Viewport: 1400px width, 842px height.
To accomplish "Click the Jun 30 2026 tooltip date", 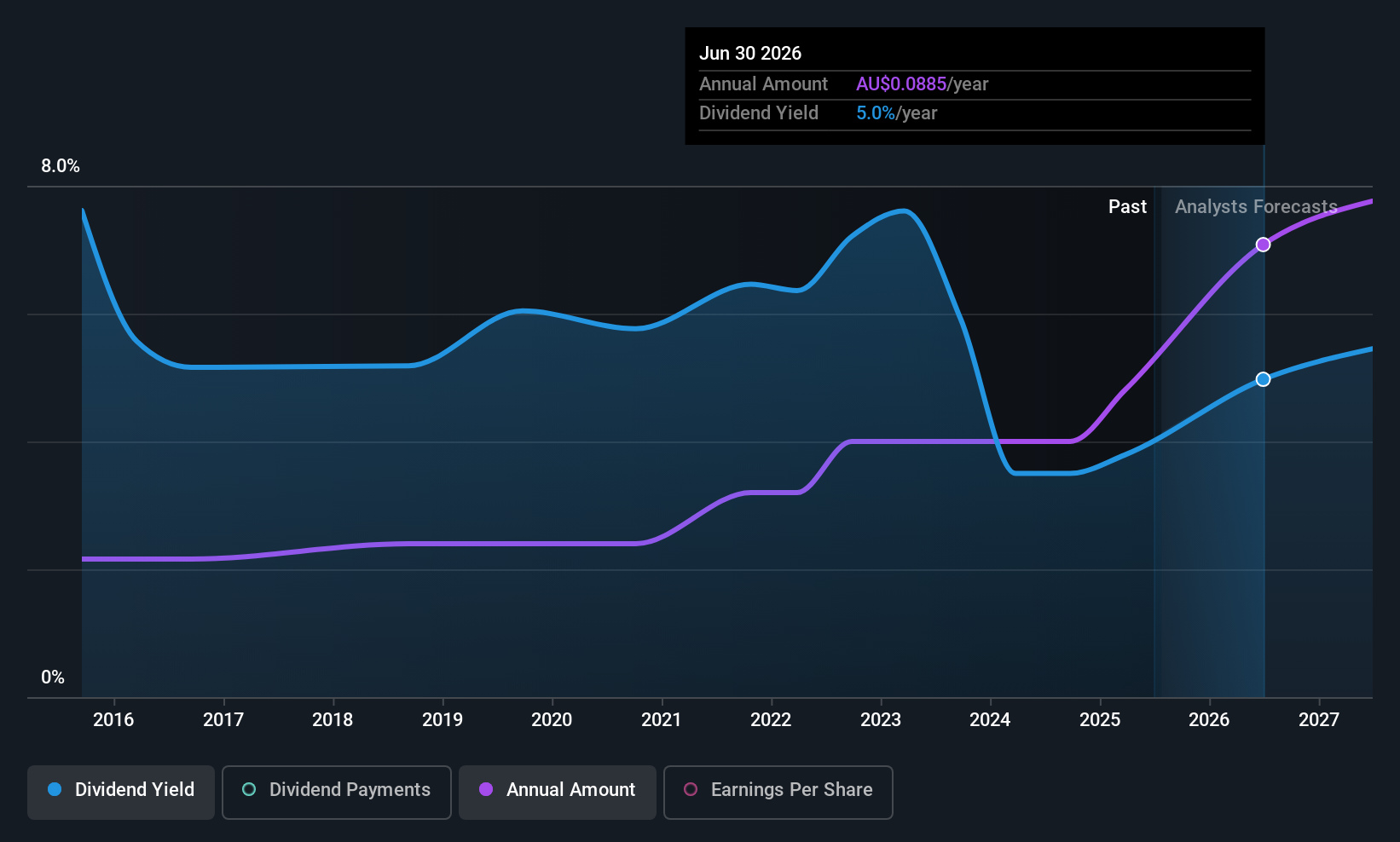I will click(750, 53).
